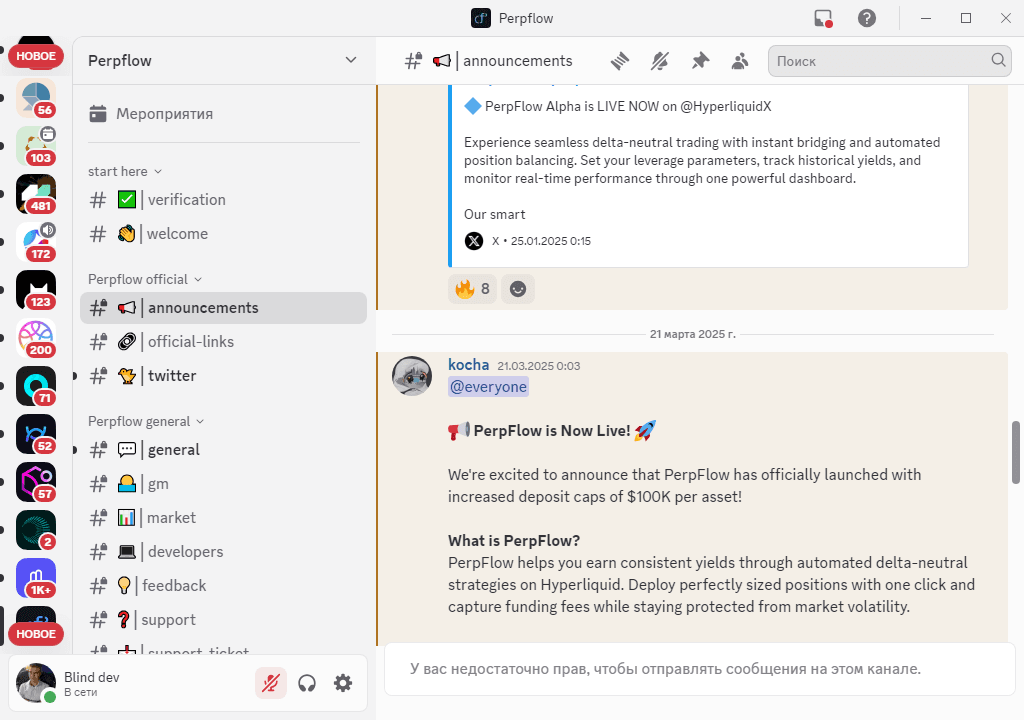The image size is (1024, 720).
Task: Open the server with the 2 badge
Action: (x=36, y=530)
